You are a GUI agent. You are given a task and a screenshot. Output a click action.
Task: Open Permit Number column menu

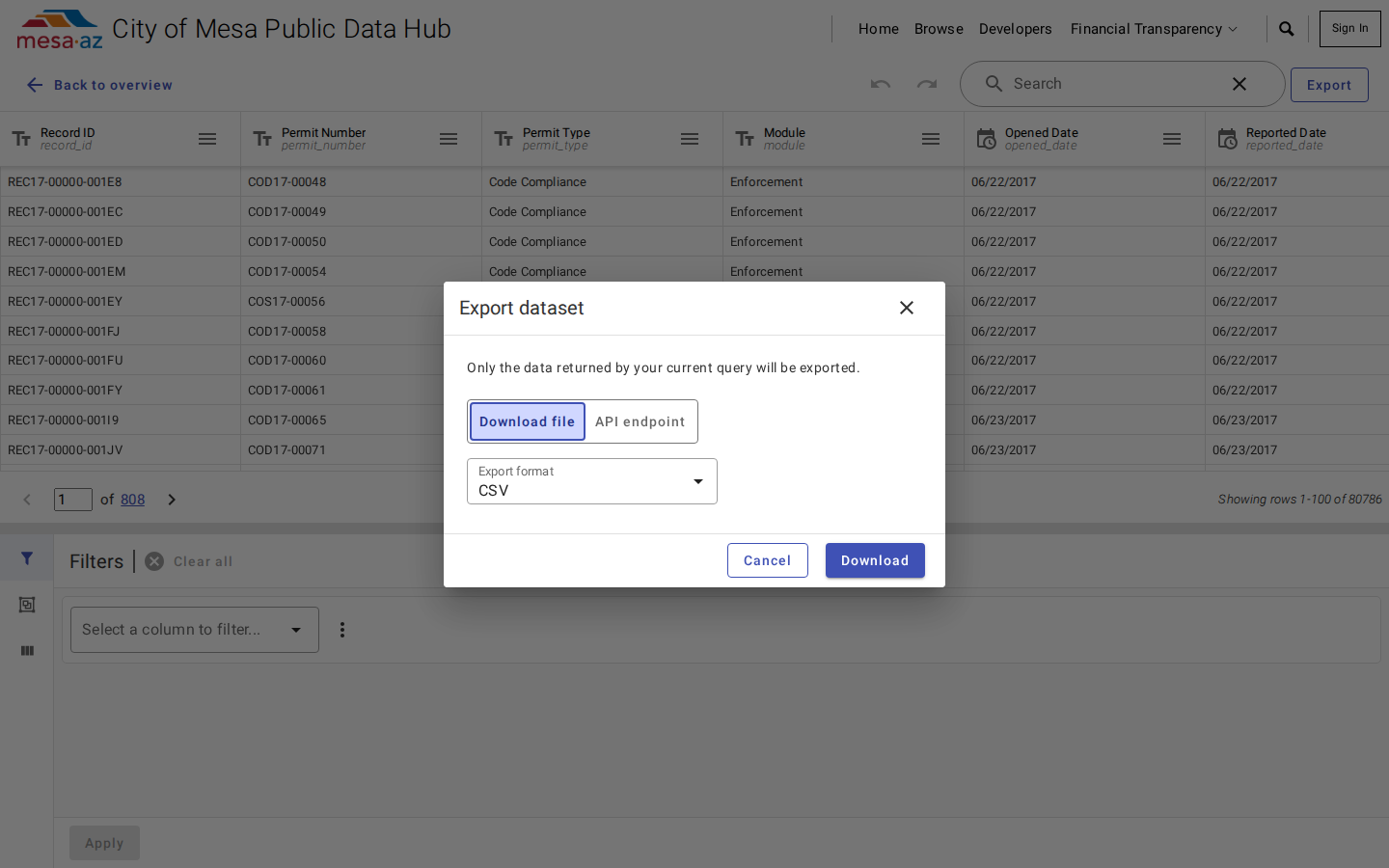[449, 139]
